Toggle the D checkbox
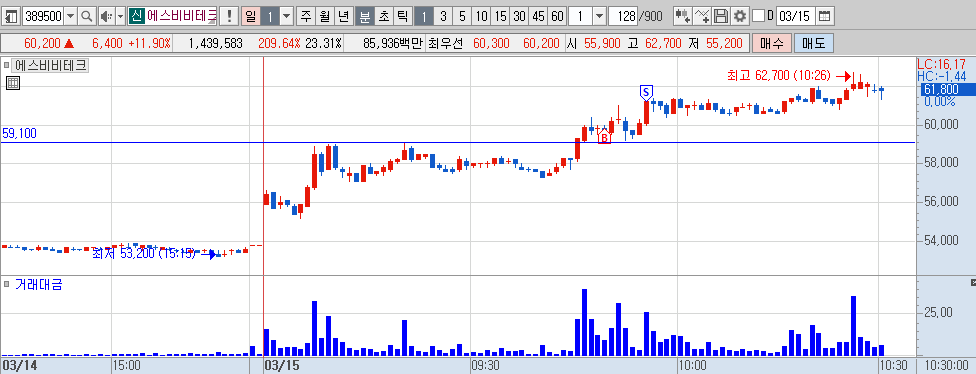 point(758,16)
